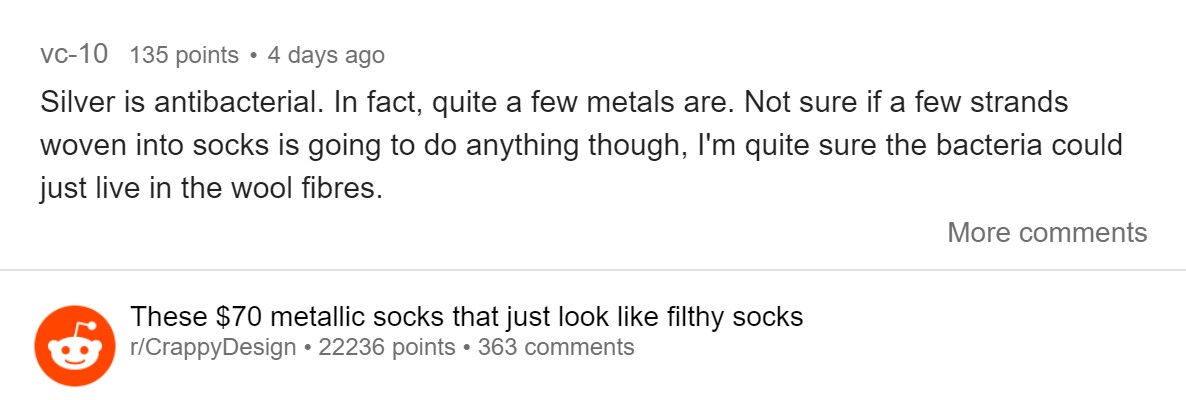Viewport: 1186px width, 400px height.
Task: Click the horizontal divider below More comments
Action: pos(593,270)
